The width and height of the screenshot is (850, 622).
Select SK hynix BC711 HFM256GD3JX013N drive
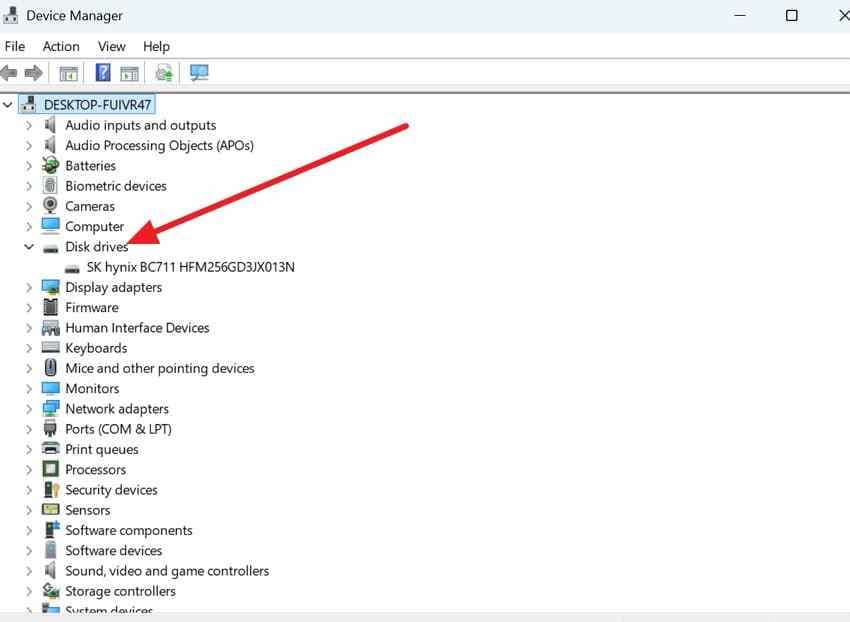click(x=191, y=267)
